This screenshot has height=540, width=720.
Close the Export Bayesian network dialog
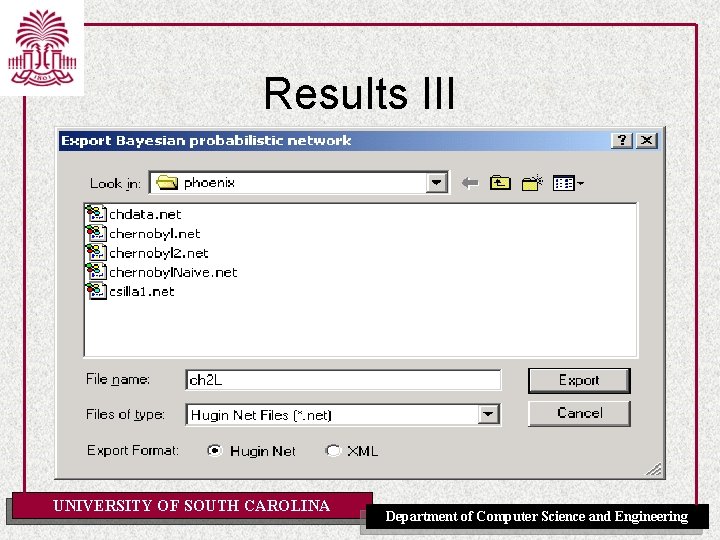tap(647, 140)
